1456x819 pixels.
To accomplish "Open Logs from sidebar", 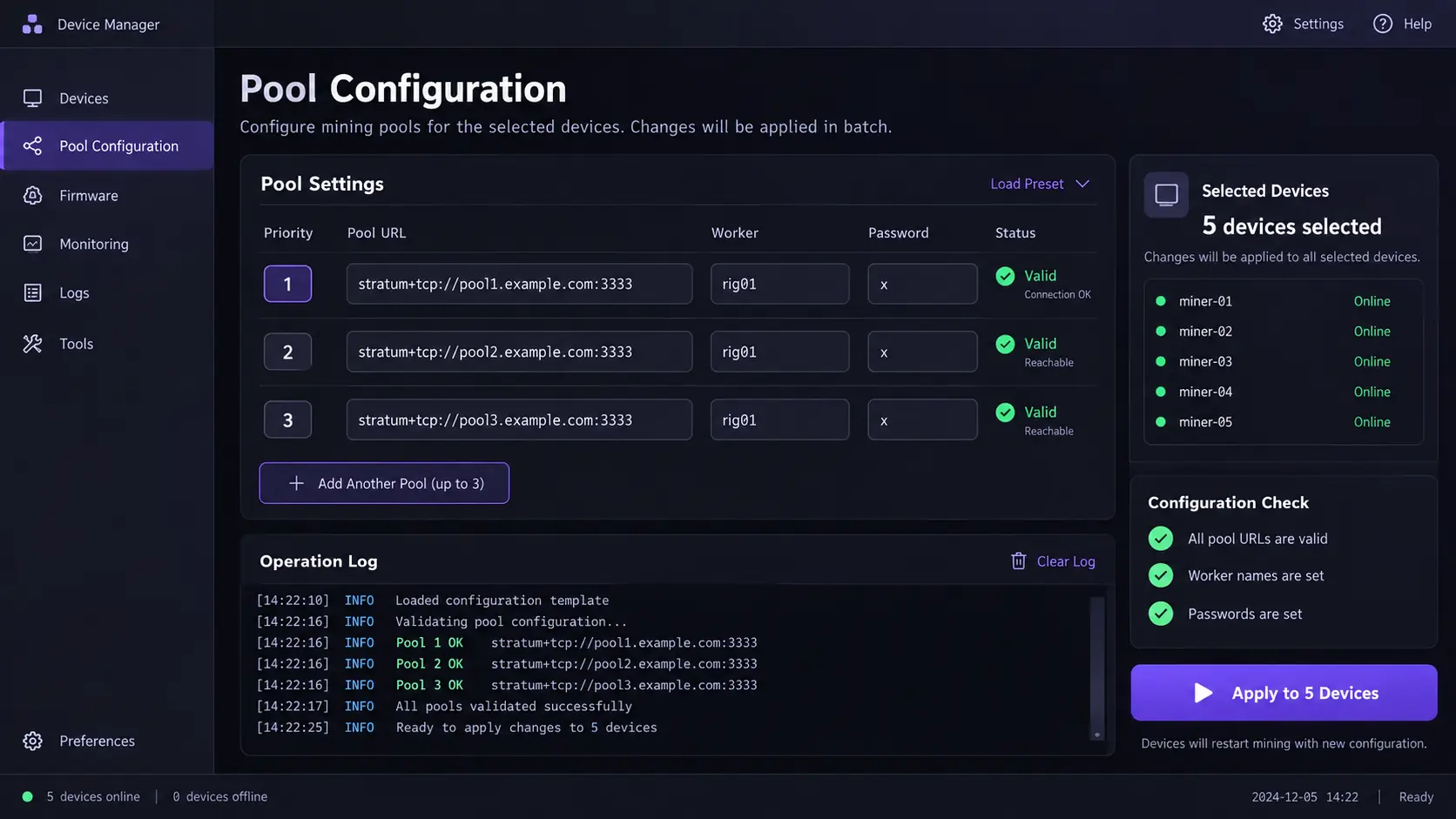I will [x=107, y=293].
